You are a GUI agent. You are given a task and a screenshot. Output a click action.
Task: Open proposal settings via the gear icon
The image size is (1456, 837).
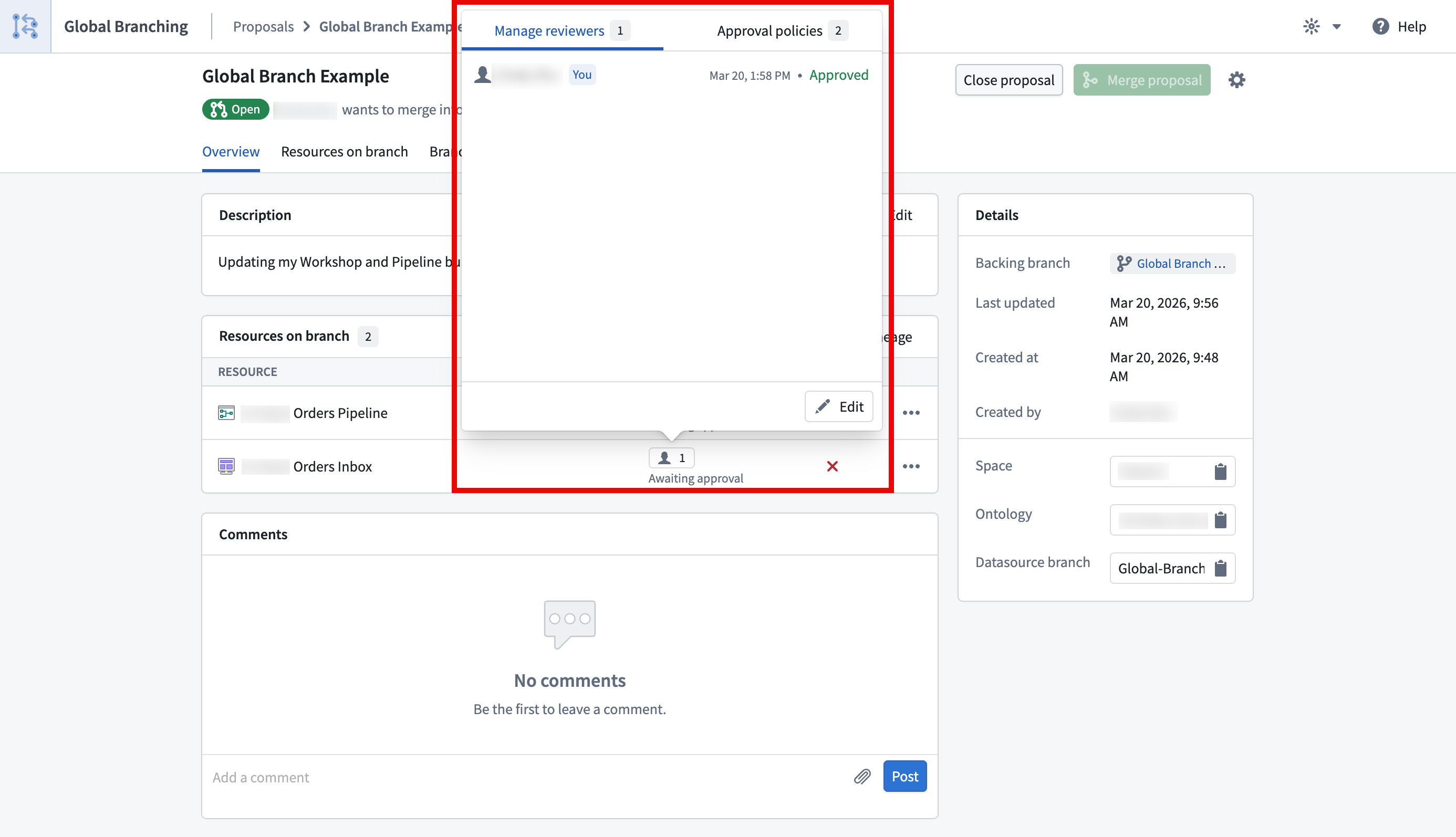[1236, 79]
